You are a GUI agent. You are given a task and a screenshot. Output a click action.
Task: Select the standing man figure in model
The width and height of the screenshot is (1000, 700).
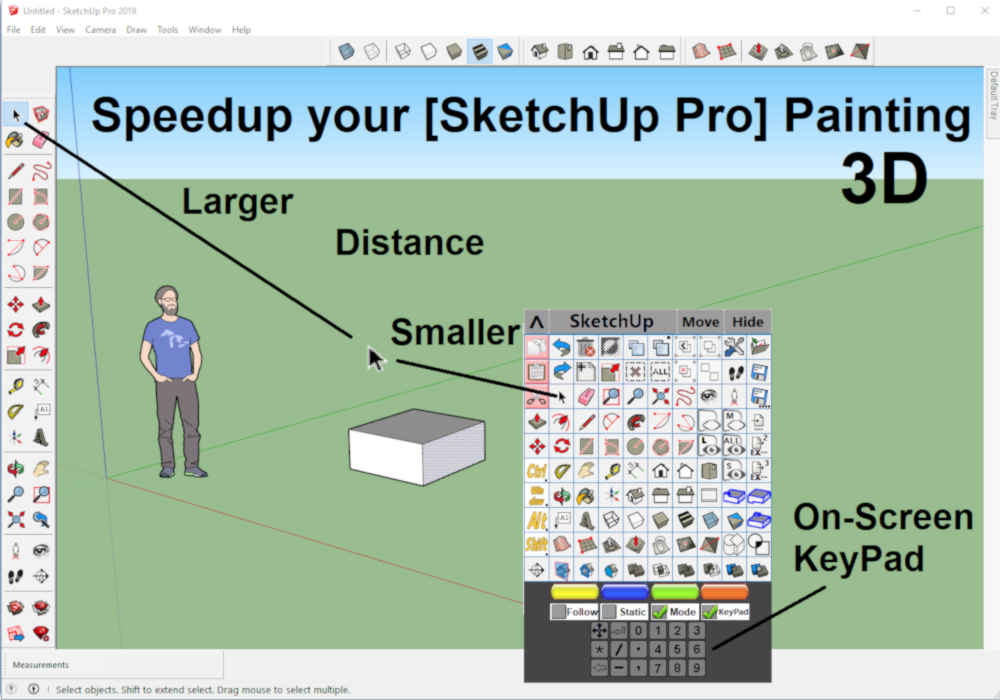(x=172, y=382)
